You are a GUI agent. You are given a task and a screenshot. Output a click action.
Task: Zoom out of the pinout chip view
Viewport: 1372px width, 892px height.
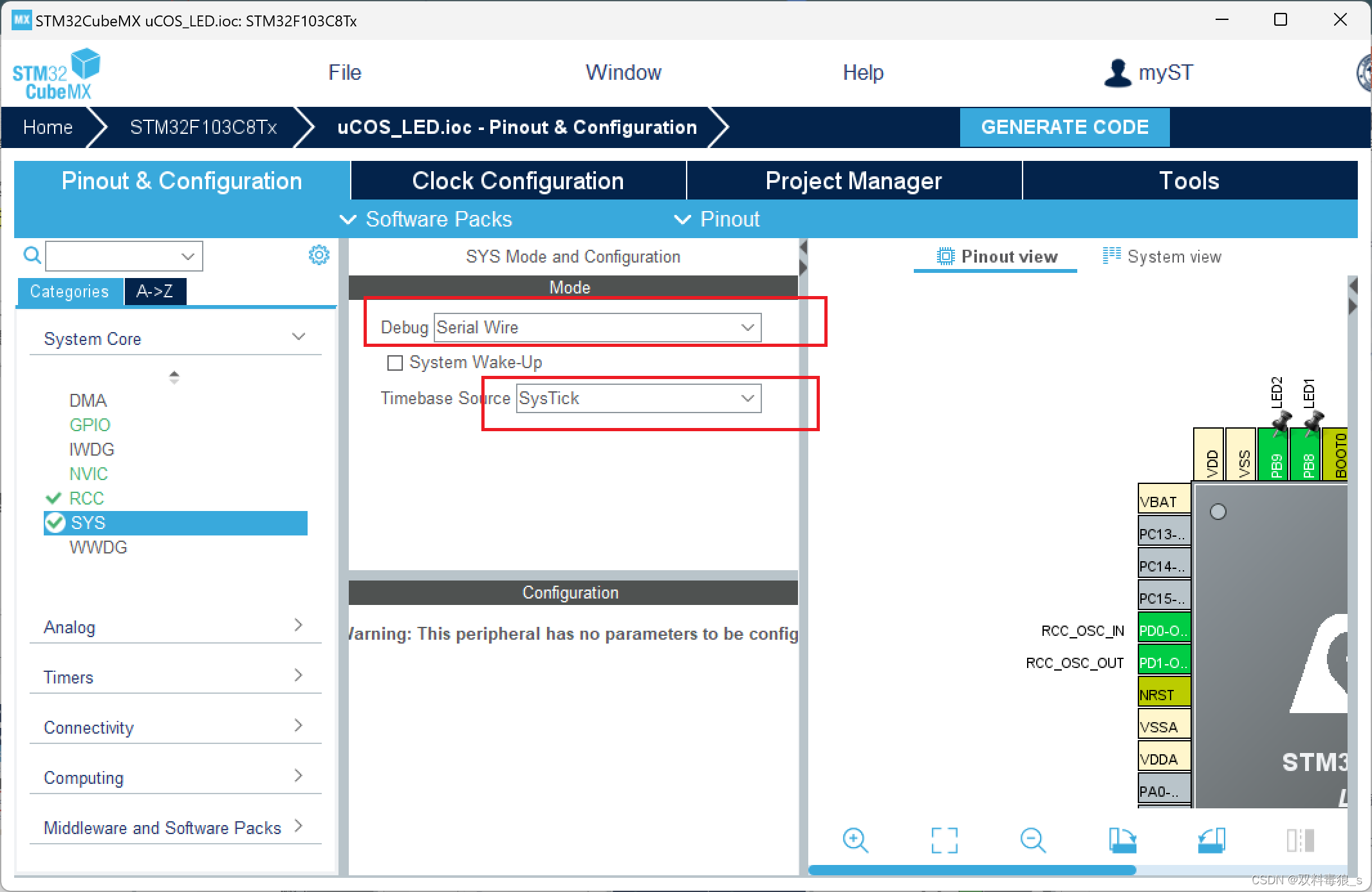click(x=1033, y=840)
